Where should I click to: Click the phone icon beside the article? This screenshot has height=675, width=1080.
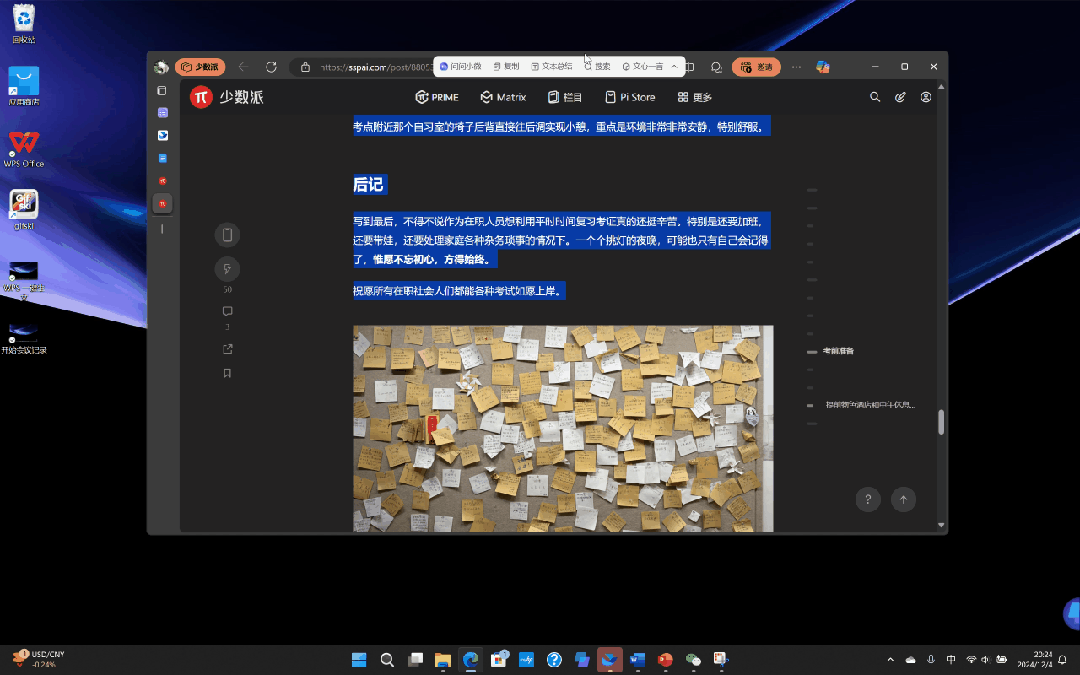tap(227, 235)
